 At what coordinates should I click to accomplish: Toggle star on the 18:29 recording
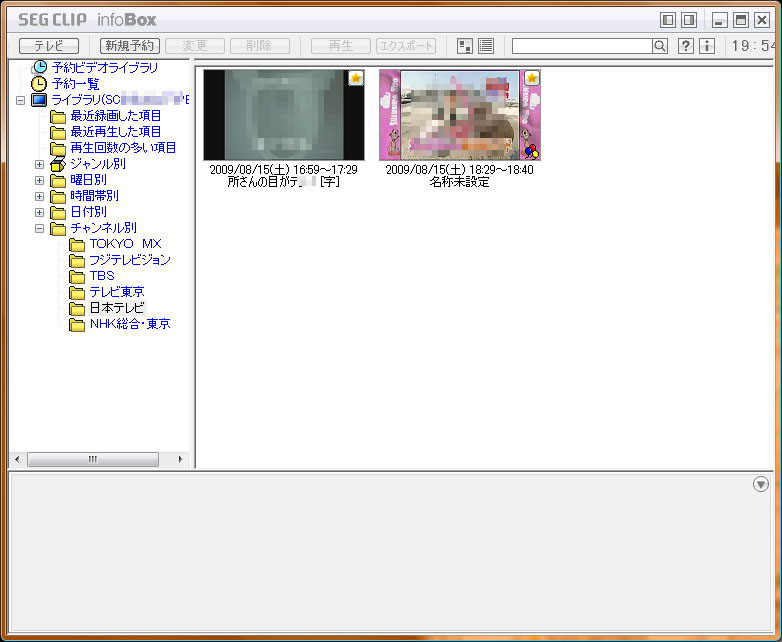pos(532,78)
